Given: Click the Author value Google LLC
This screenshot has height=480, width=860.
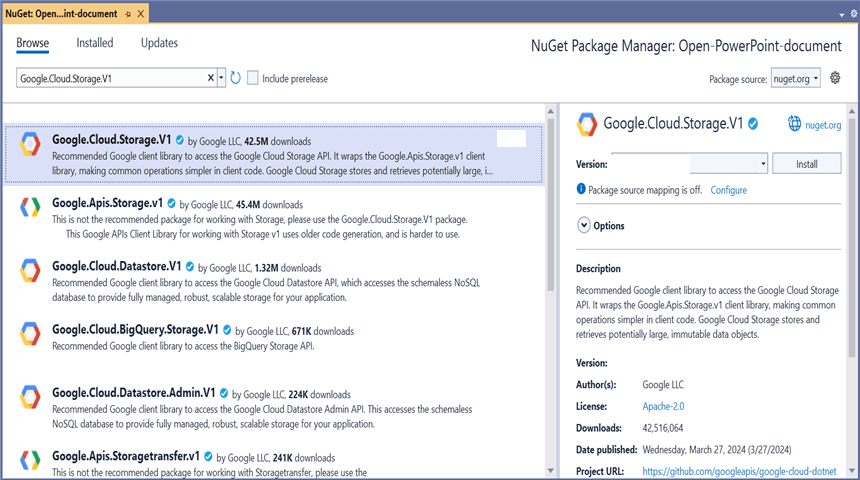Looking at the screenshot, I should click(x=663, y=385).
